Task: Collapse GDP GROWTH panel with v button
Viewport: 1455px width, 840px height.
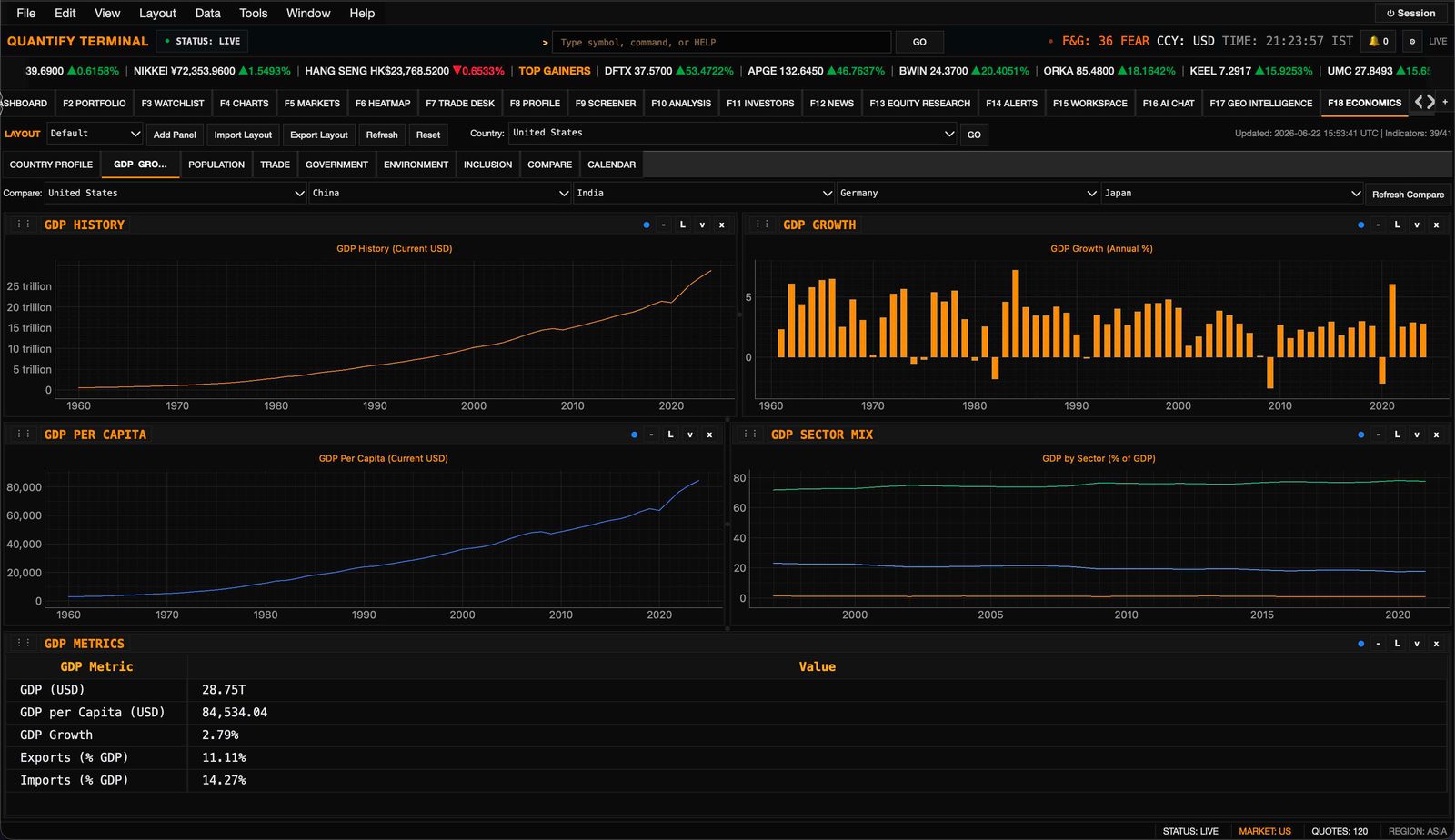Action: tap(1417, 225)
